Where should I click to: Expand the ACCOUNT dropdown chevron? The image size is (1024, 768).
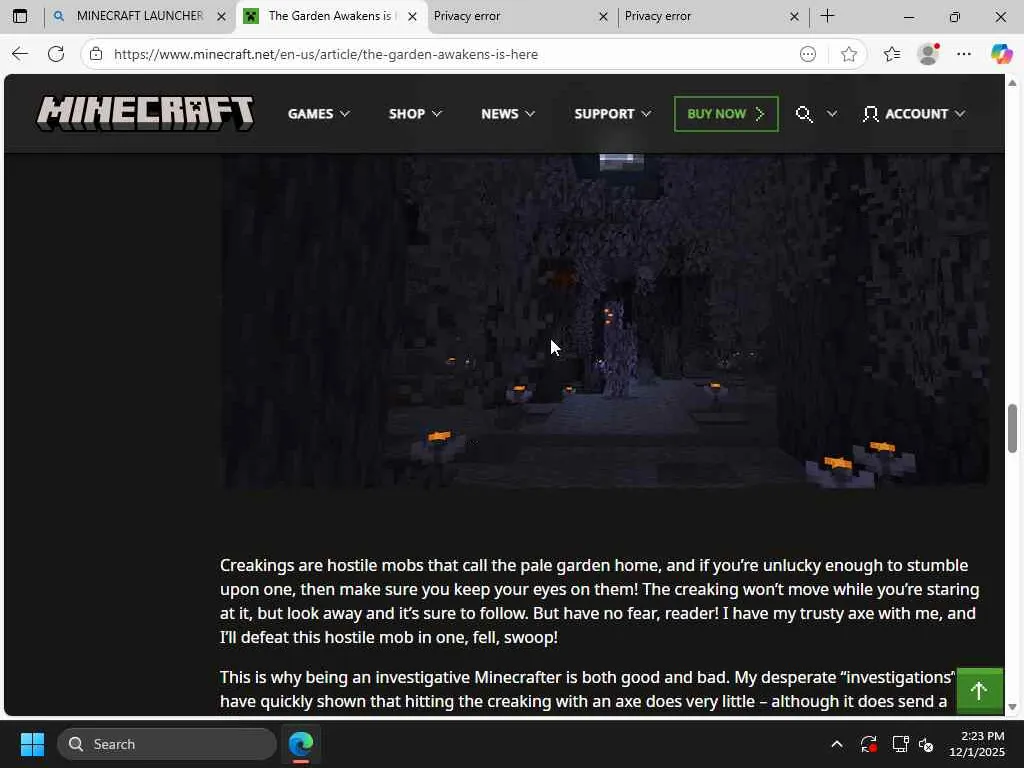point(959,114)
